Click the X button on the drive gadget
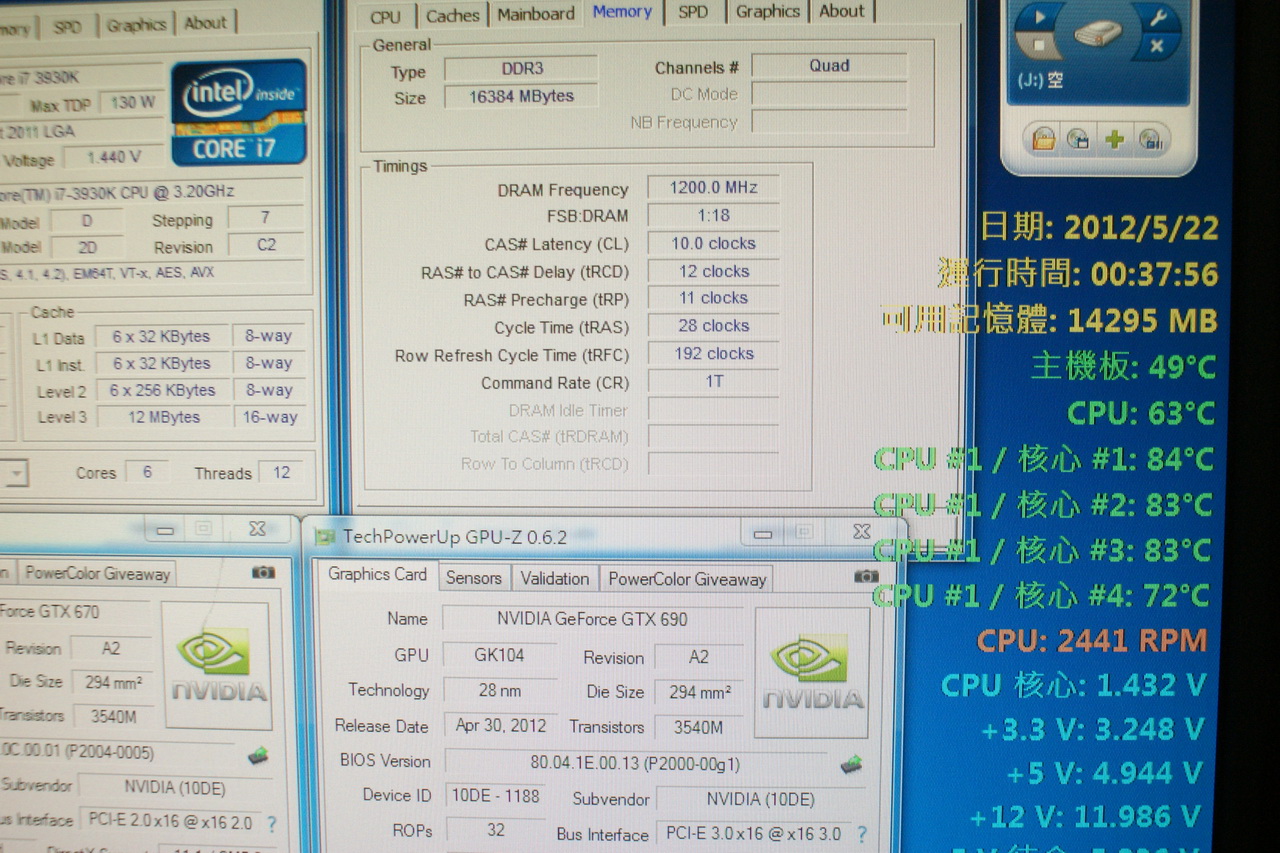This screenshot has width=1280, height=853. pyautogui.click(x=1157, y=46)
